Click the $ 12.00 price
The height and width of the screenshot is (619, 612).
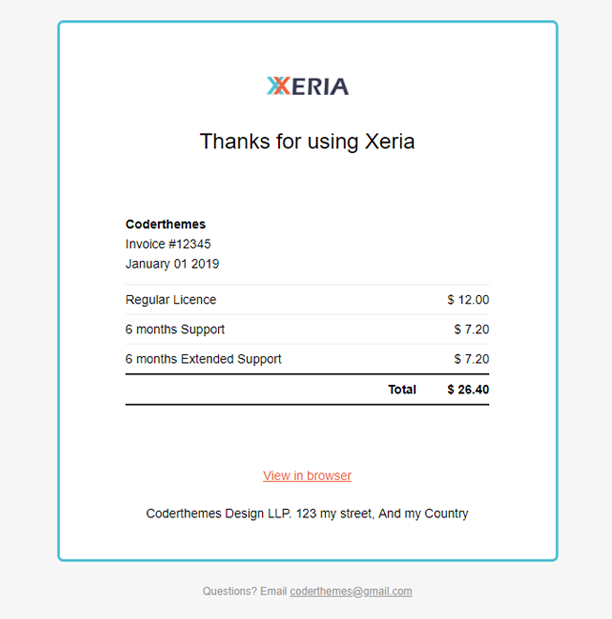pyautogui.click(x=468, y=300)
